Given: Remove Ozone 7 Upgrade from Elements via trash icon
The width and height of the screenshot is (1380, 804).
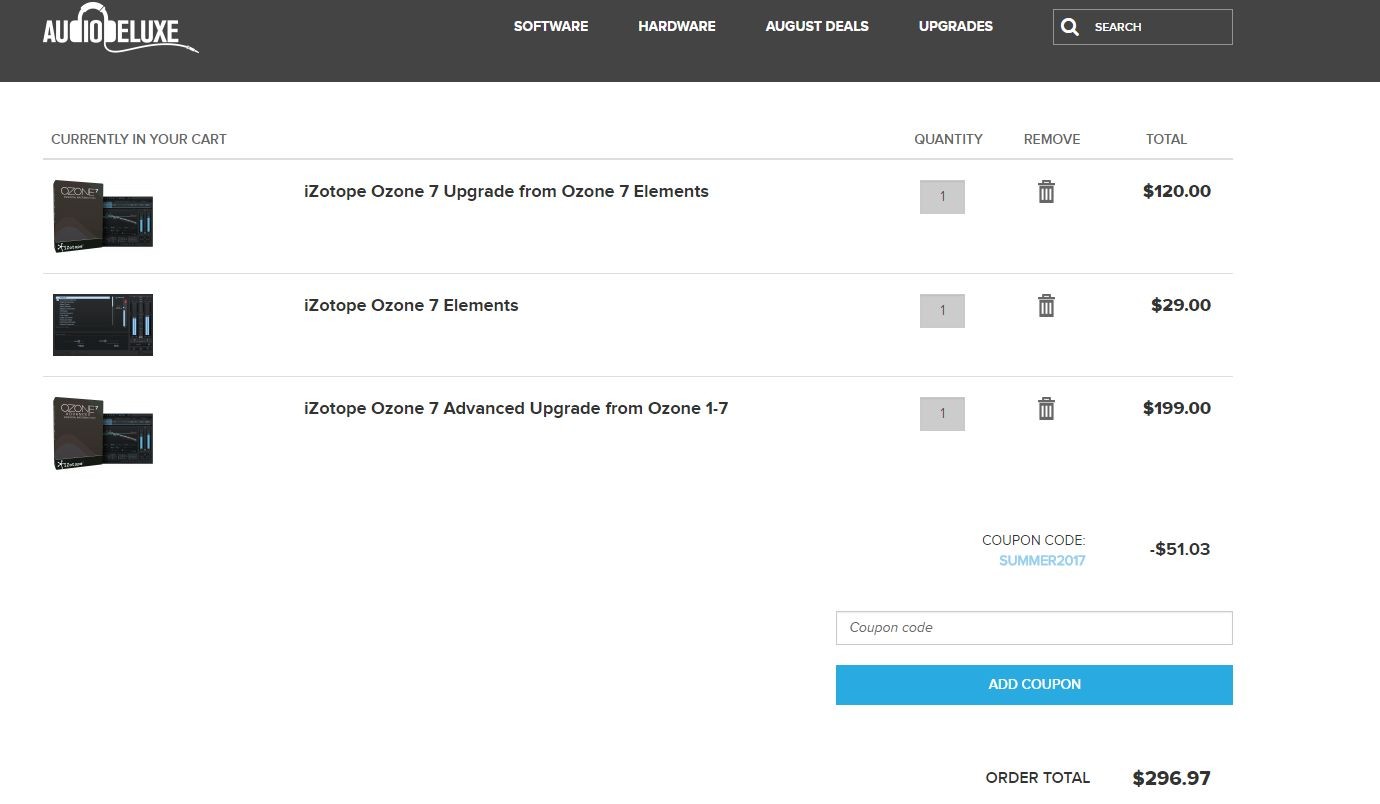Looking at the screenshot, I should coord(1046,192).
